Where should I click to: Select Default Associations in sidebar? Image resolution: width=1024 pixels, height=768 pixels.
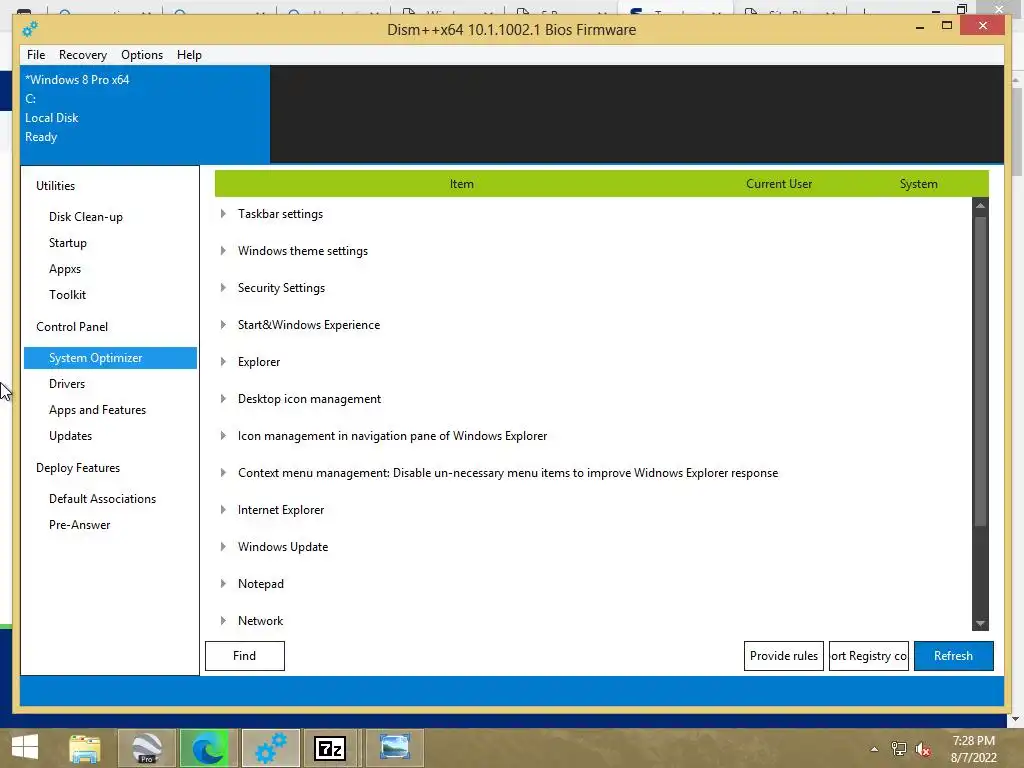point(103,499)
